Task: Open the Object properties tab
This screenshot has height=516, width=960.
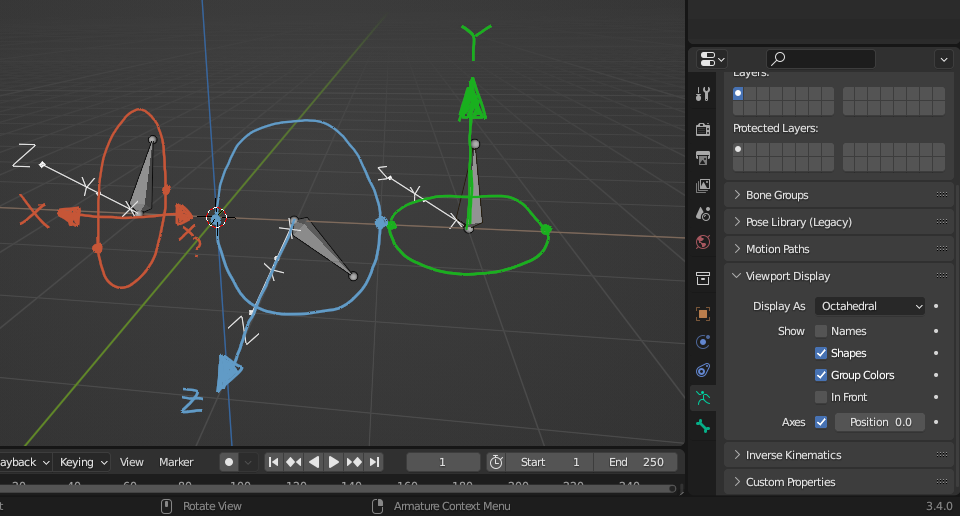Action: pyautogui.click(x=703, y=314)
